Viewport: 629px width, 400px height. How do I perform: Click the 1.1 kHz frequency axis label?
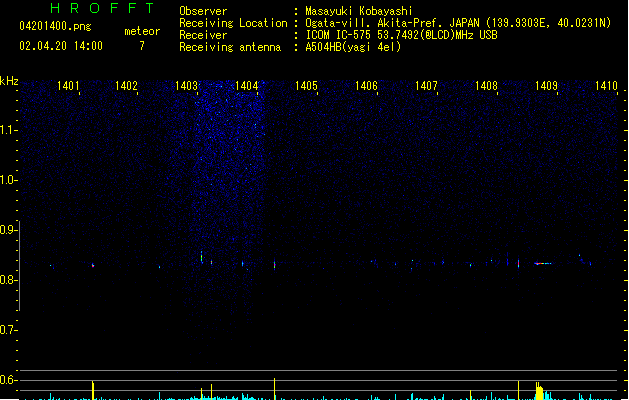[x=8, y=130]
